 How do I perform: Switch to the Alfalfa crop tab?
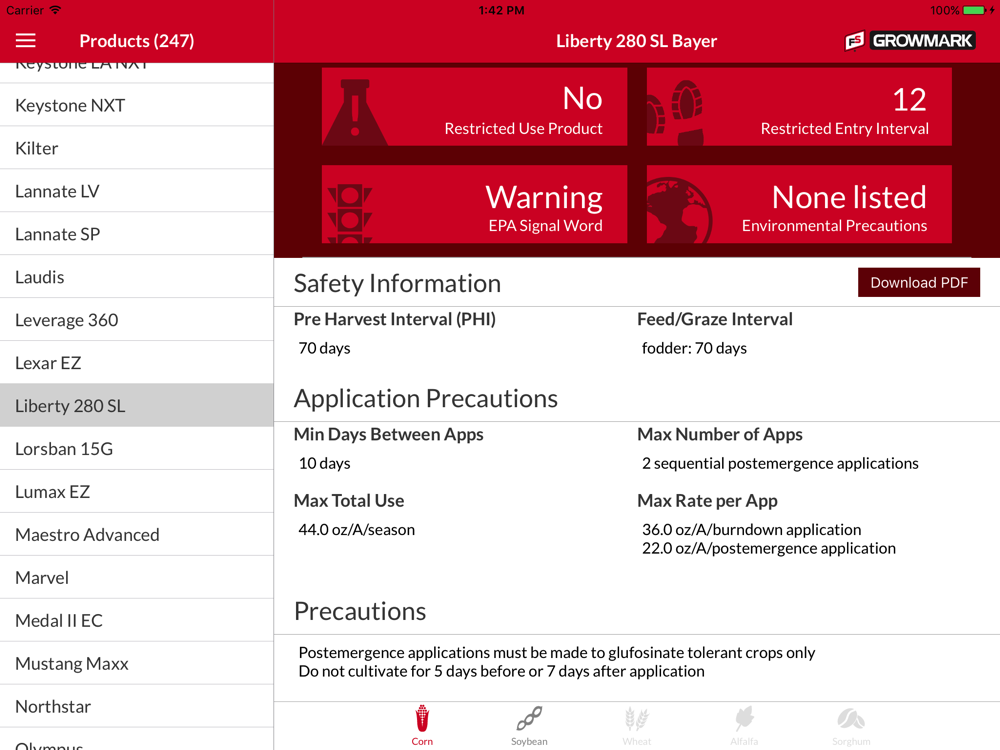pyautogui.click(x=744, y=726)
